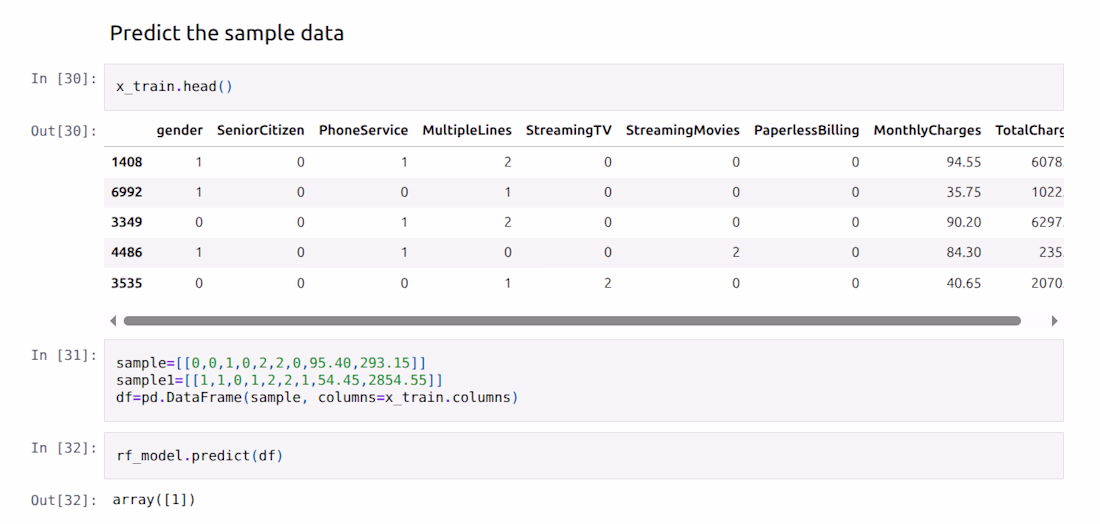This screenshot has height=524, width=1100.
Task: Click the MultipleLines column header
Action: tap(466, 130)
